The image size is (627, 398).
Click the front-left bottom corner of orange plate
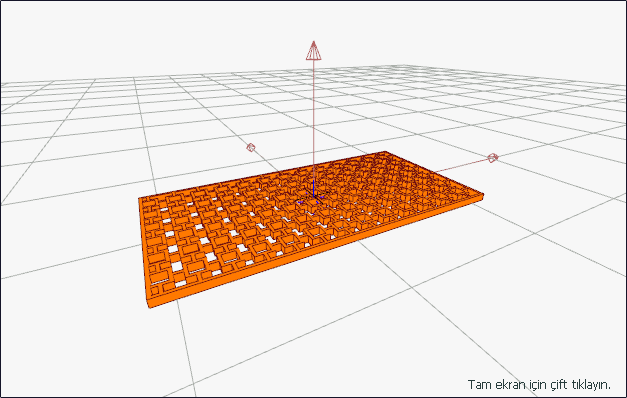(150, 306)
